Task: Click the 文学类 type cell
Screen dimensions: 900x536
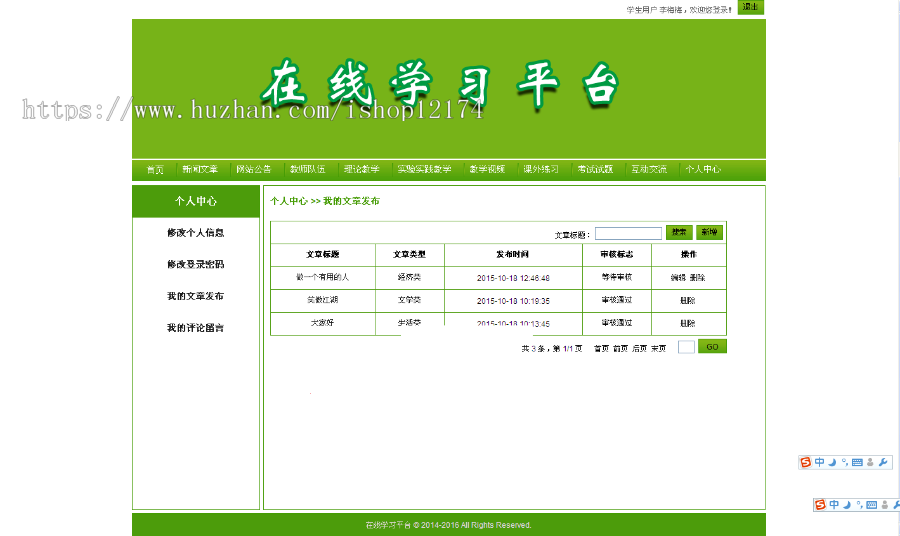Action: [x=409, y=300]
